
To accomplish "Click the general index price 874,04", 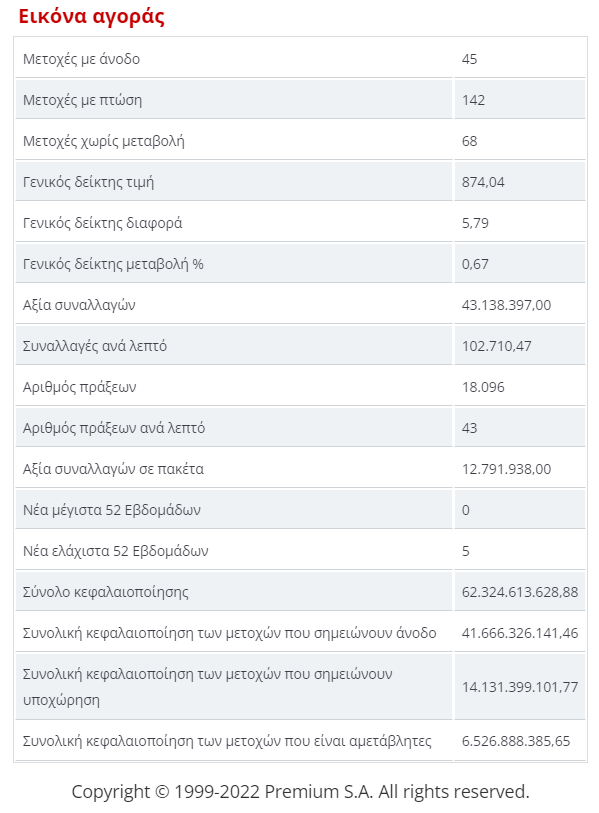I will pos(483,182).
